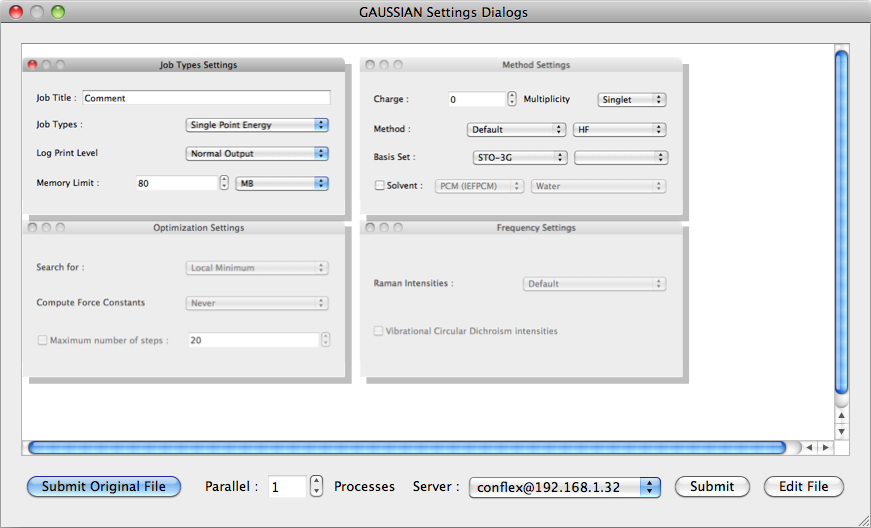Click the maximum steps field showing 20
The image size is (871, 528).
(x=253, y=340)
